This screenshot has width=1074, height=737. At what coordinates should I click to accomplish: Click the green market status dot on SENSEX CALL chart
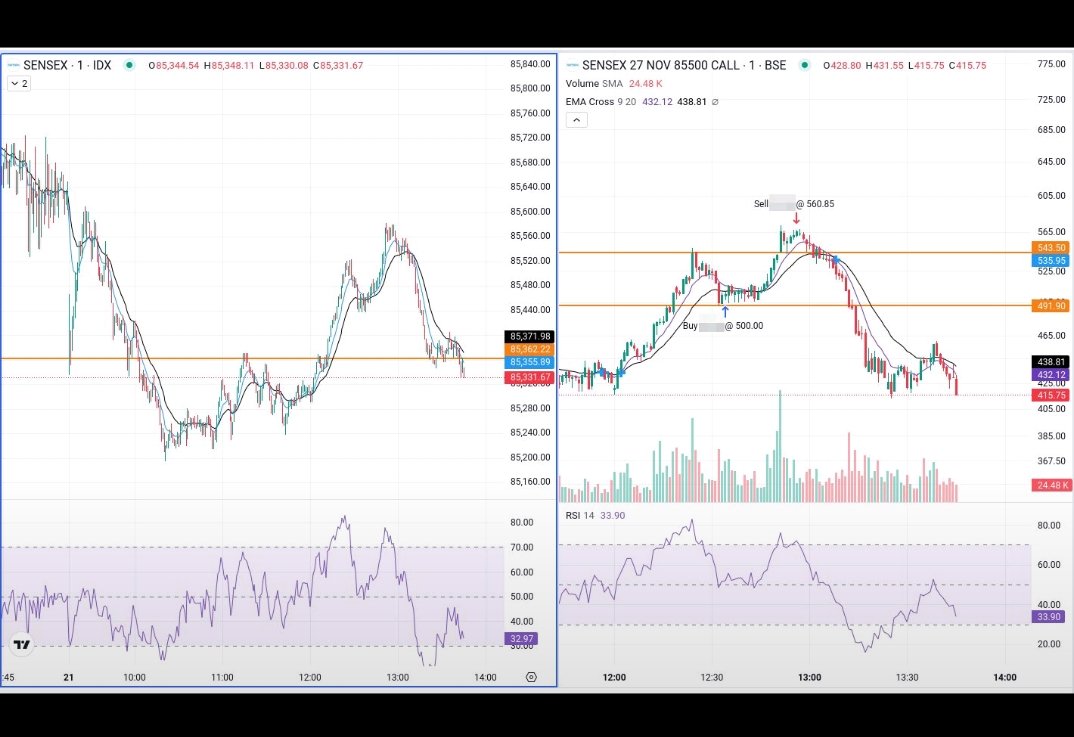click(x=805, y=65)
